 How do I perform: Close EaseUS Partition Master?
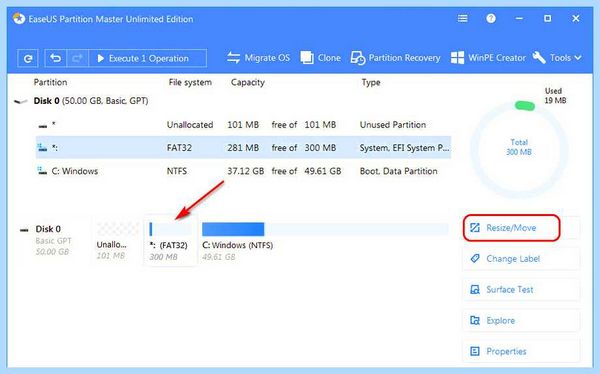[576, 18]
